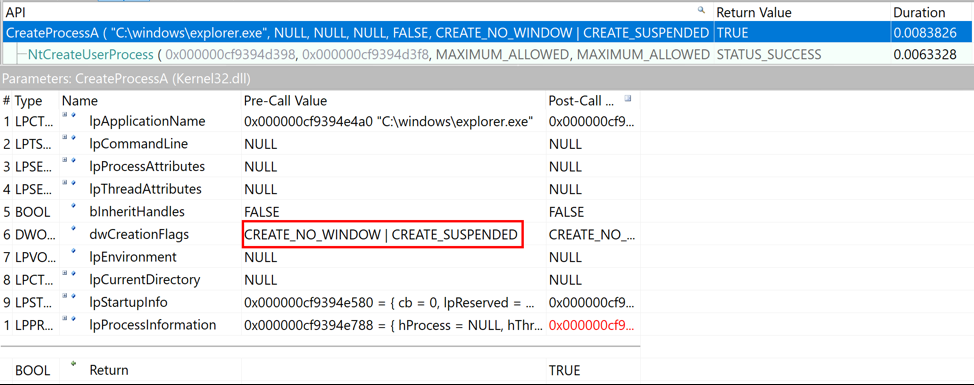Click the NULL pre-call value of lpEnvironment

(x=260, y=257)
